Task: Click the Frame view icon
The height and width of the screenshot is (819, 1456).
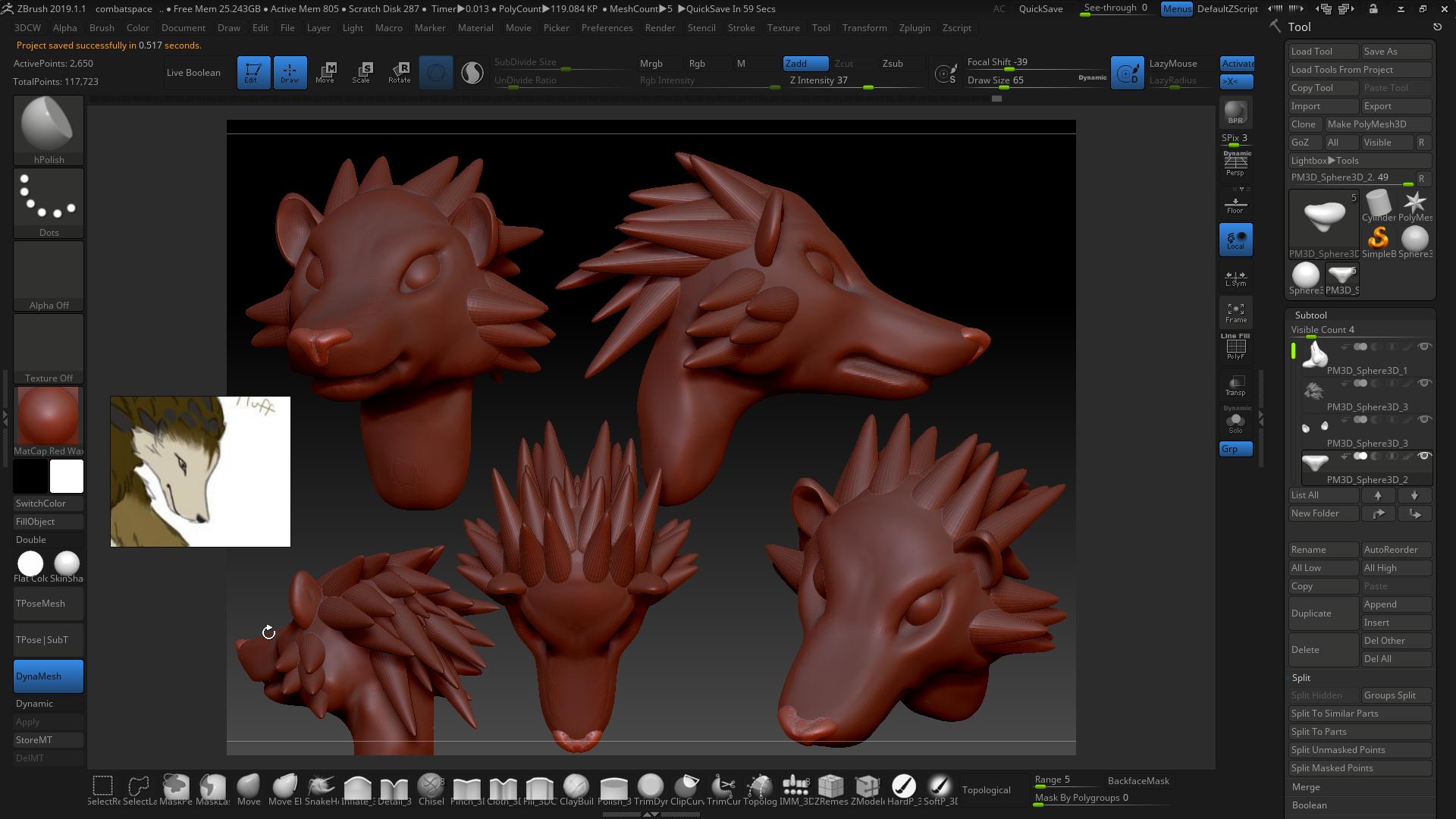Action: [x=1235, y=312]
